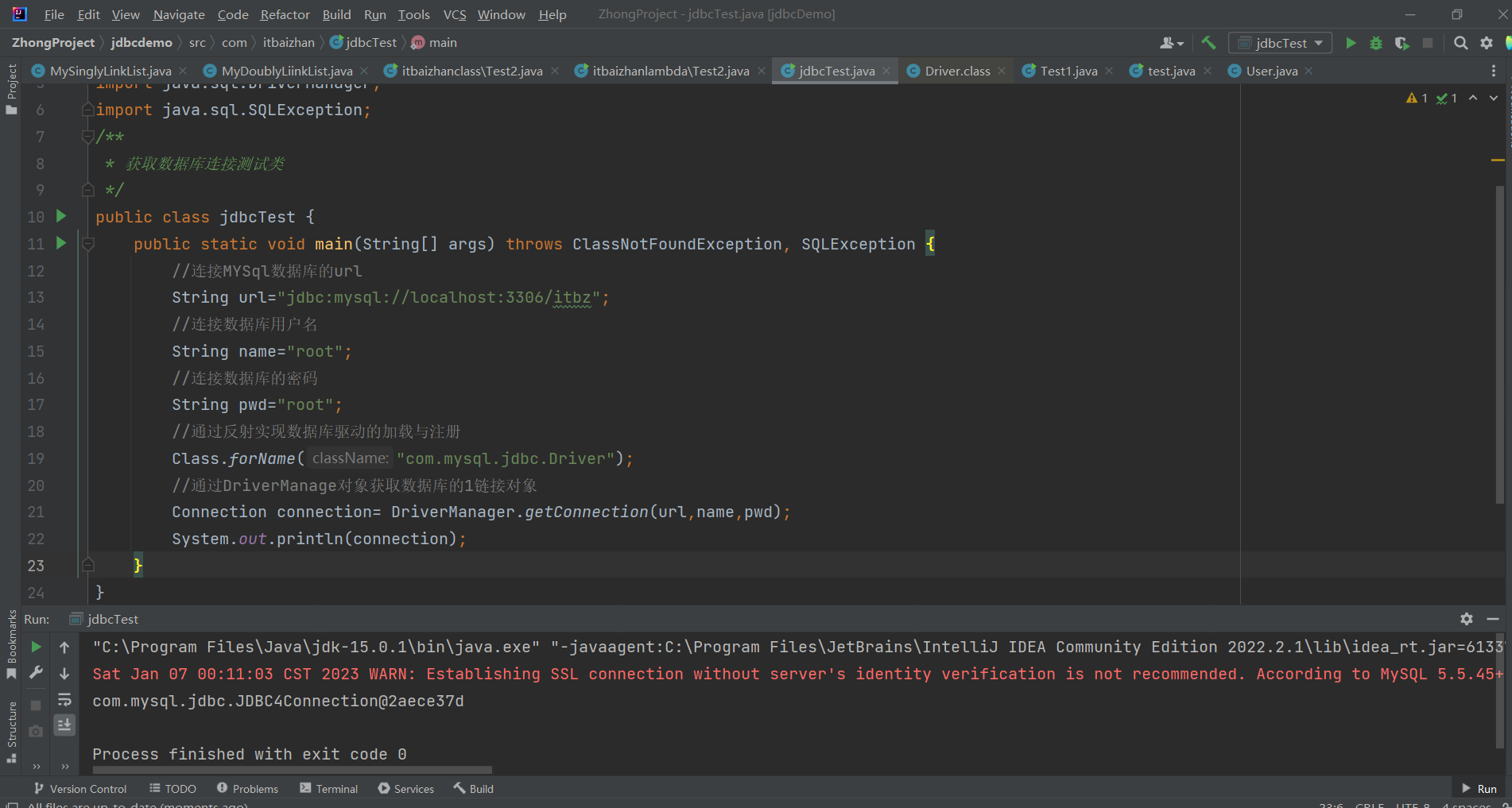Open the Refactor menu
Viewport: 1512px width, 808px height.
click(x=285, y=14)
